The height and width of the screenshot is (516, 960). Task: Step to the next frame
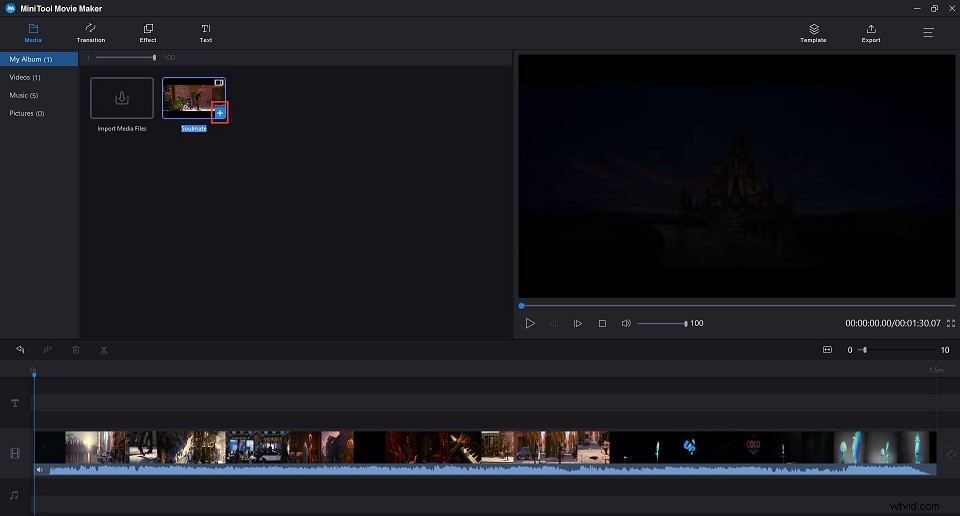point(578,324)
